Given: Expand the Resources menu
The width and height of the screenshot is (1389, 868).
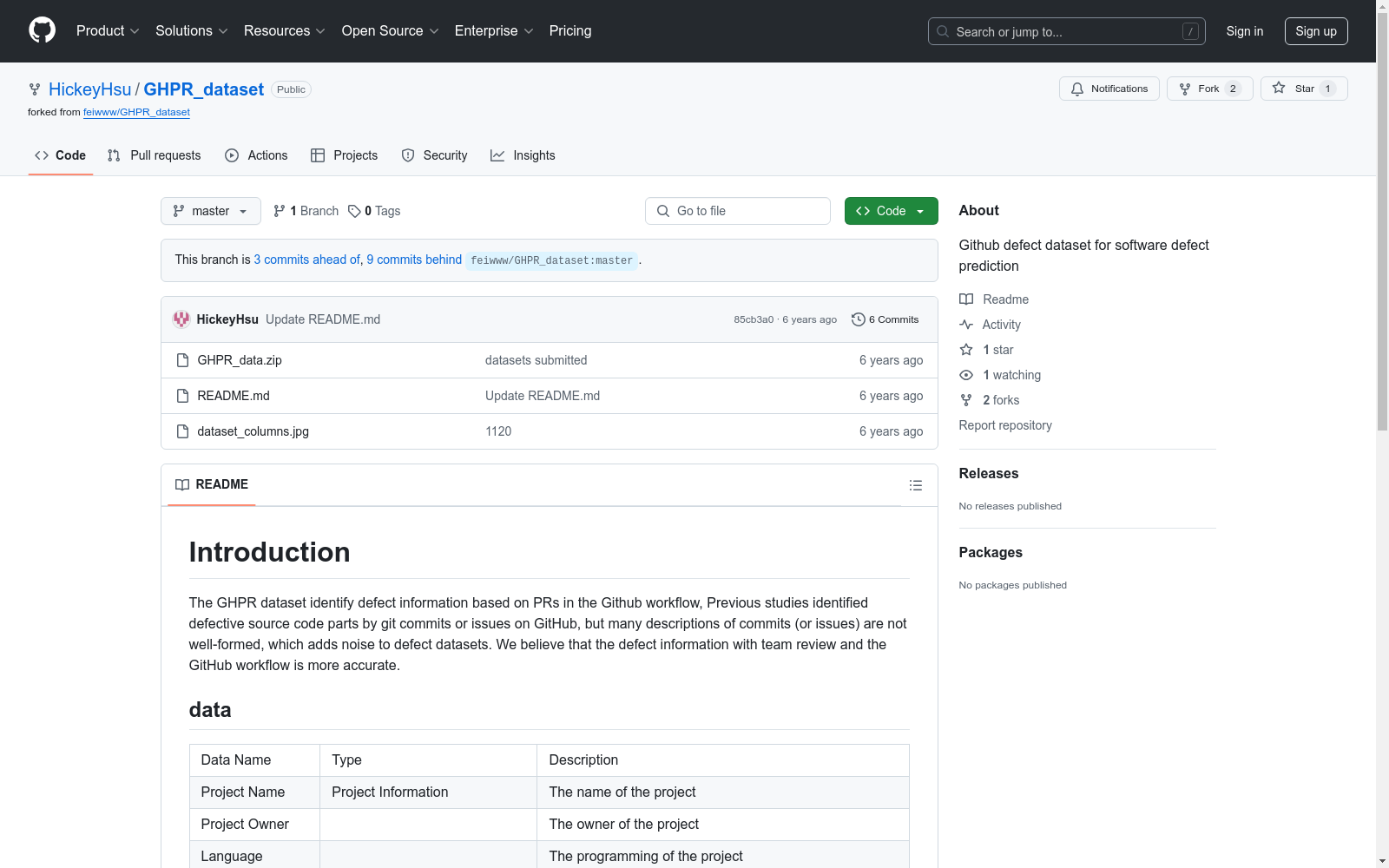Looking at the screenshot, I should [x=285, y=31].
